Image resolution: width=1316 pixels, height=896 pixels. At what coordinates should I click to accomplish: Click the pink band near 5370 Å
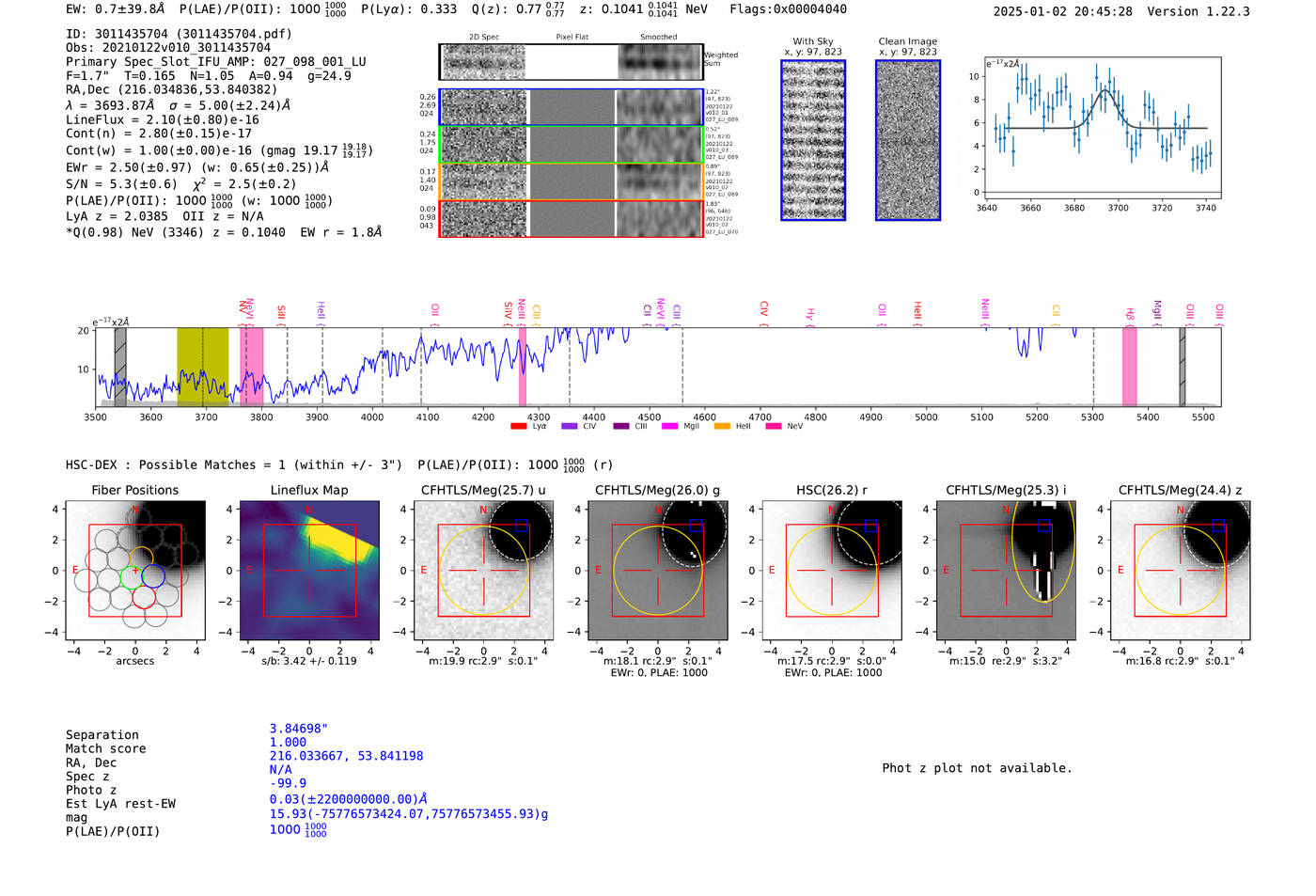1130,368
